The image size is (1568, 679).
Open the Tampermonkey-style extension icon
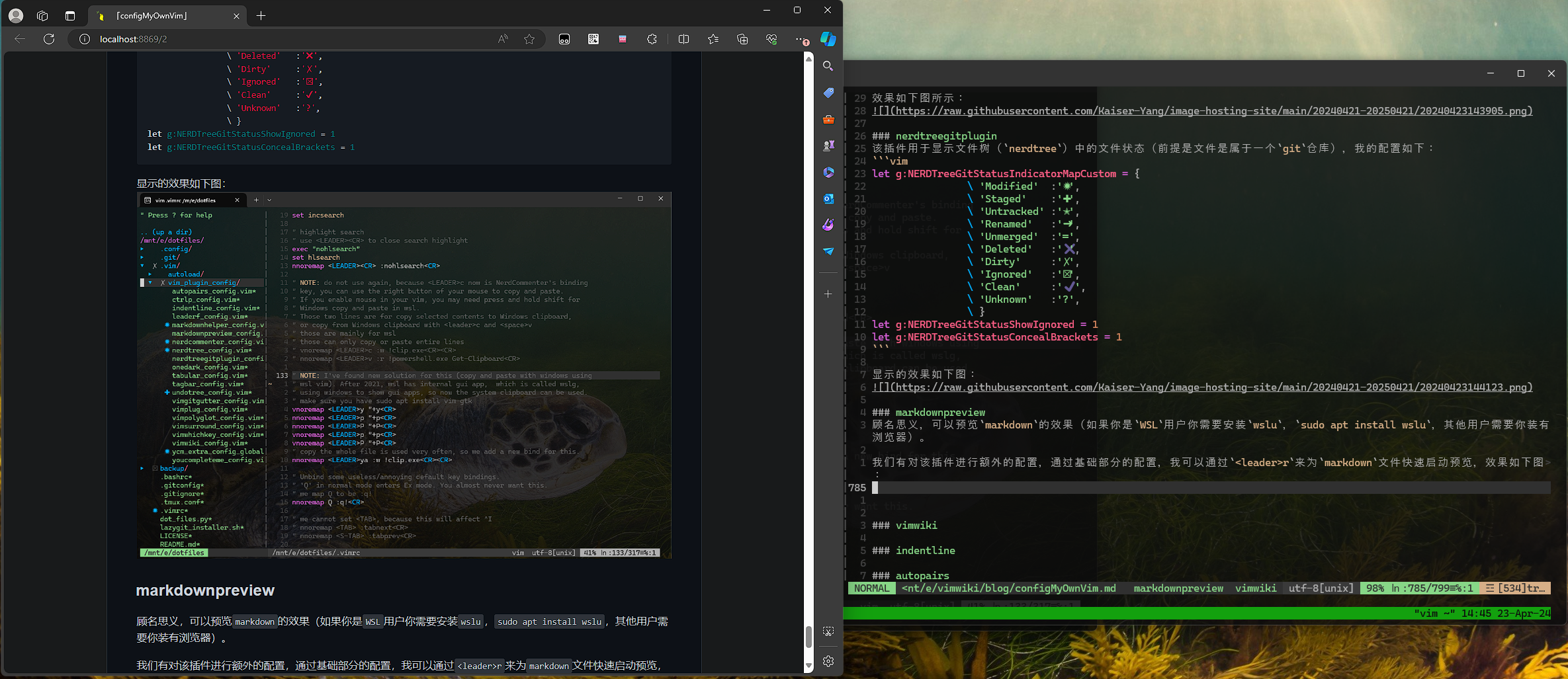564,39
